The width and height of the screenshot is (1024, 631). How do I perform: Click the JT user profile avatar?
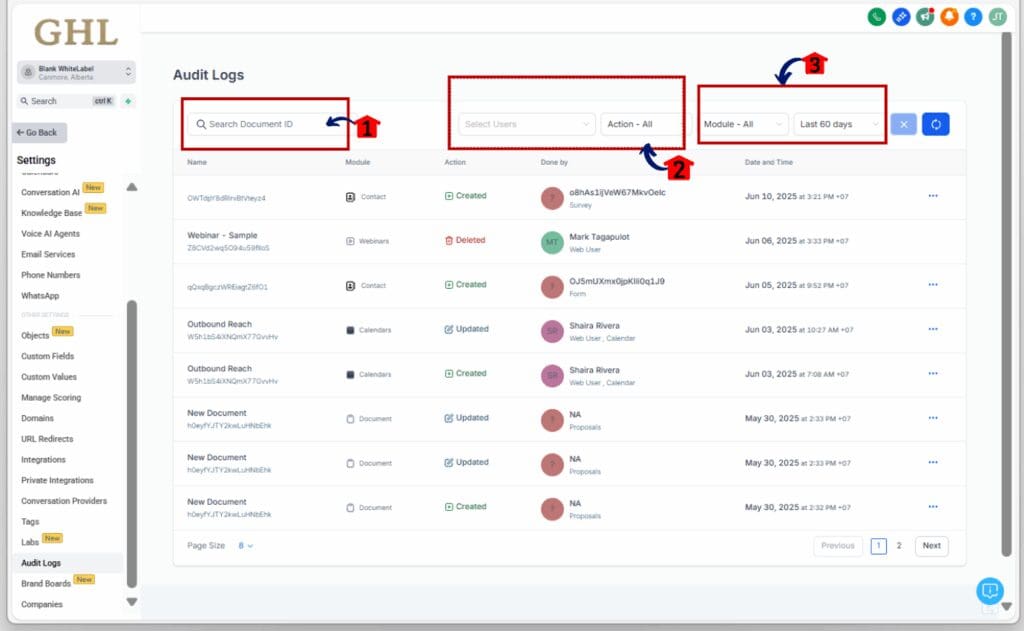point(997,17)
